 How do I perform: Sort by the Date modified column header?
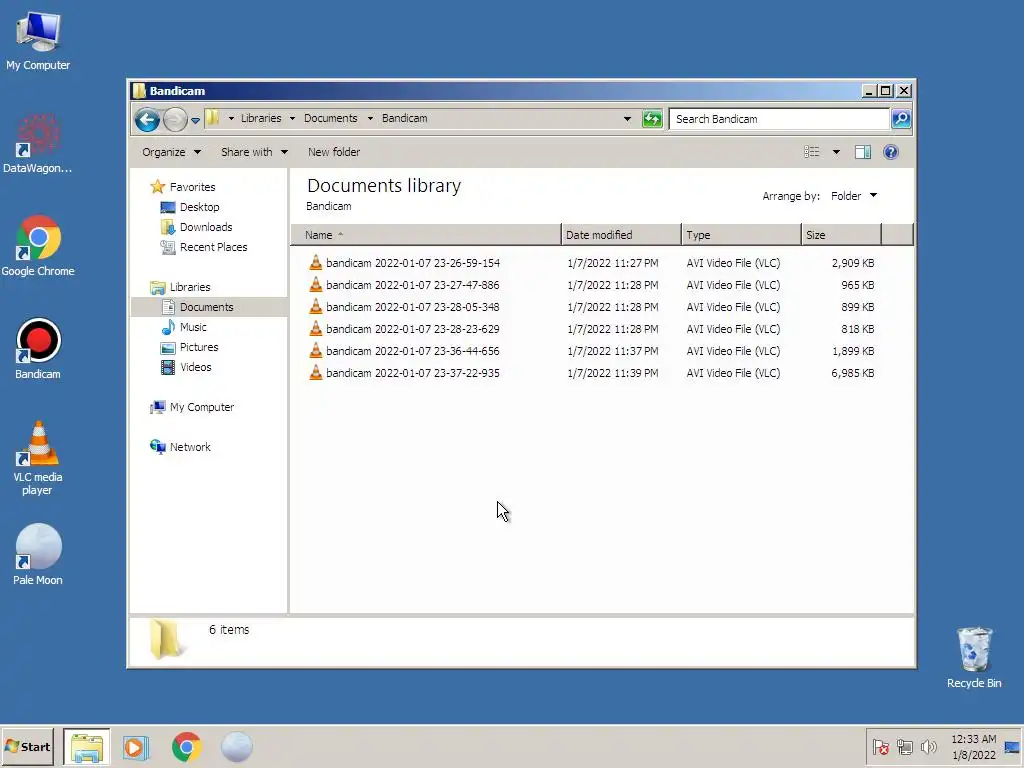621,235
